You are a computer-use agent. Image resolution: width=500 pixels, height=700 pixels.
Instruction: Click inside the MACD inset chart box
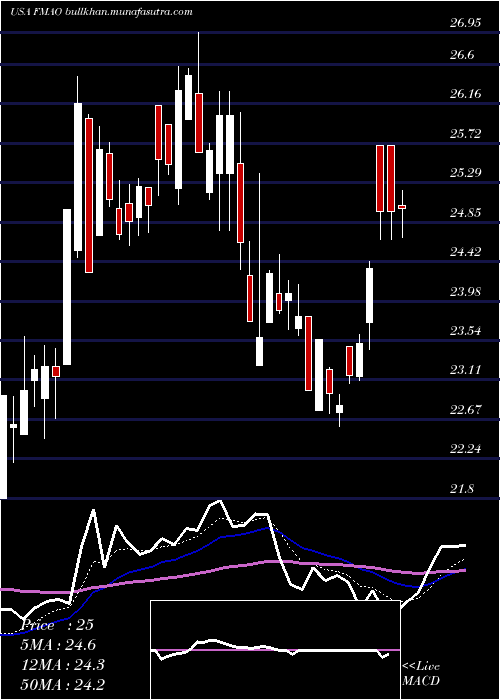pos(275,650)
